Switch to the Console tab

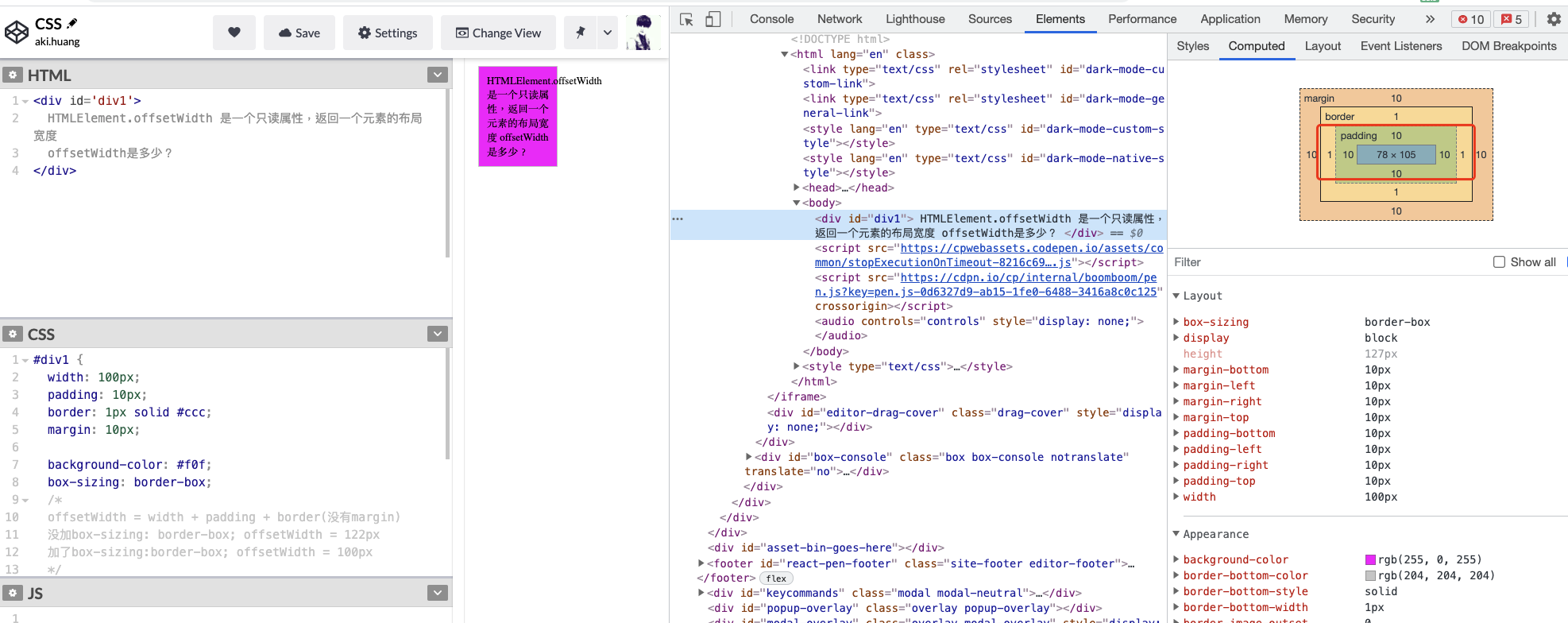pyautogui.click(x=771, y=19)
